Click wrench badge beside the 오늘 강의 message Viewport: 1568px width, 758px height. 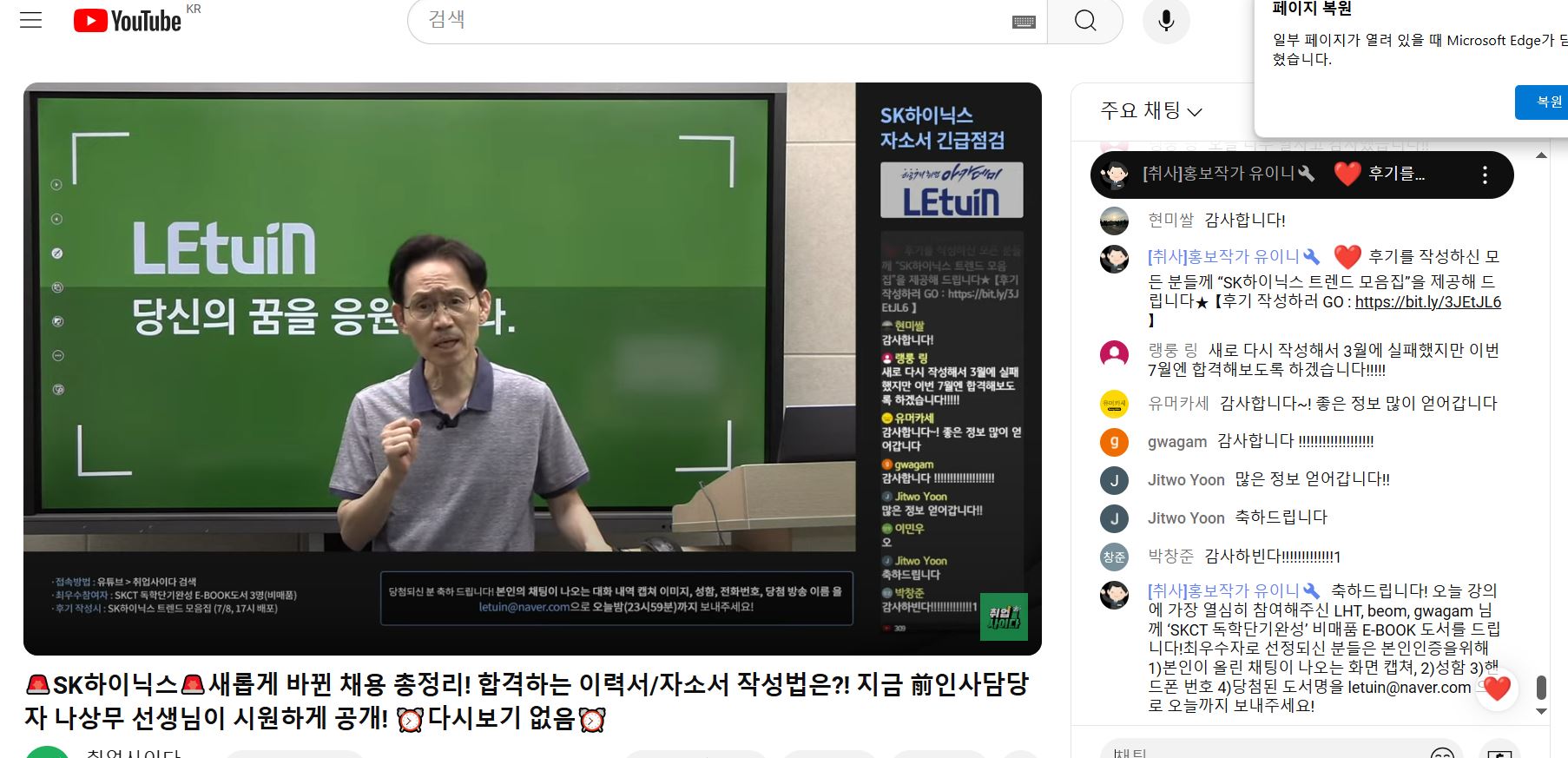1311,590
